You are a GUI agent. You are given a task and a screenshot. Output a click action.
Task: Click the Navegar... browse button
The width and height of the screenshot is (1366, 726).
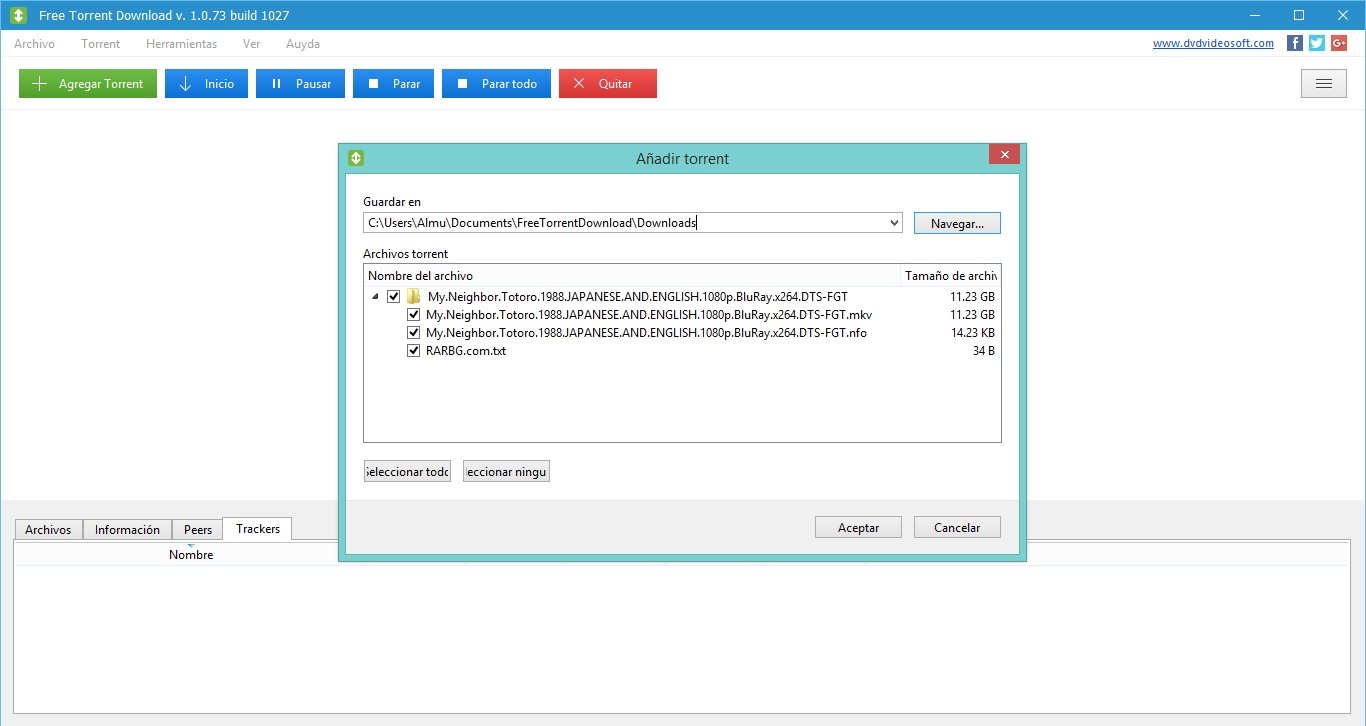(957, 224)
